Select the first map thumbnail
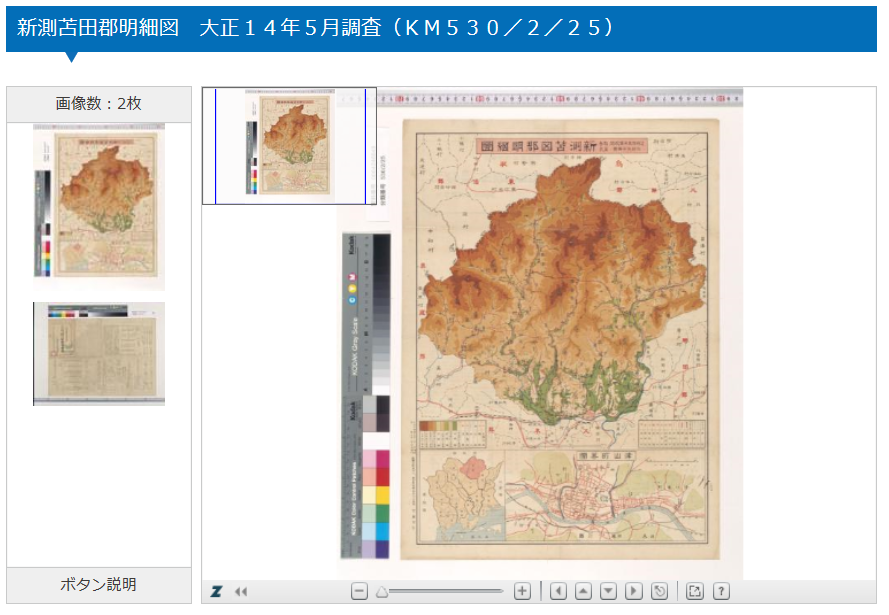889x615 pixels. pyautogui.click(x=99, y=207)
